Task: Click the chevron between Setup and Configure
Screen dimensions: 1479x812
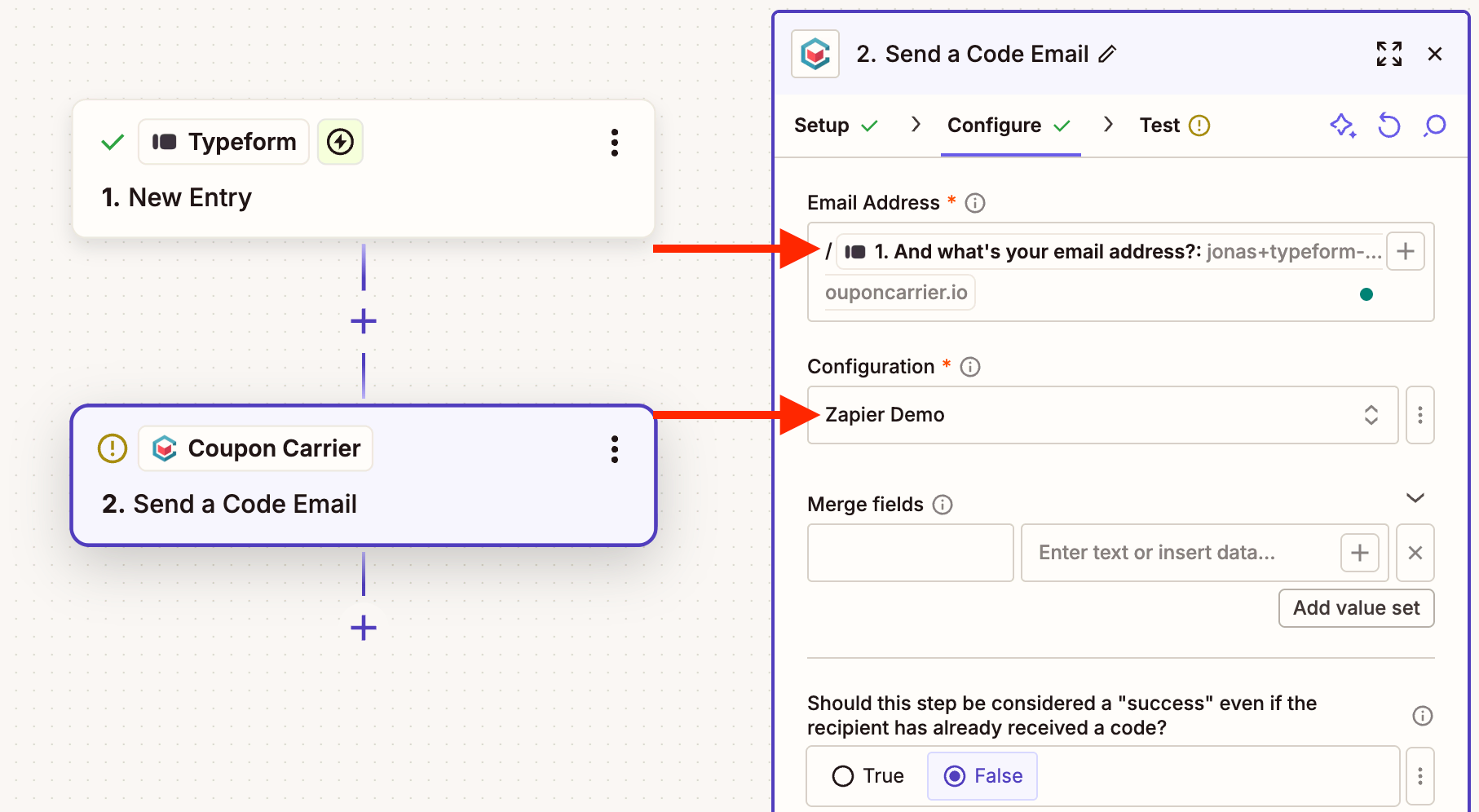Action: tap(916, 125)
